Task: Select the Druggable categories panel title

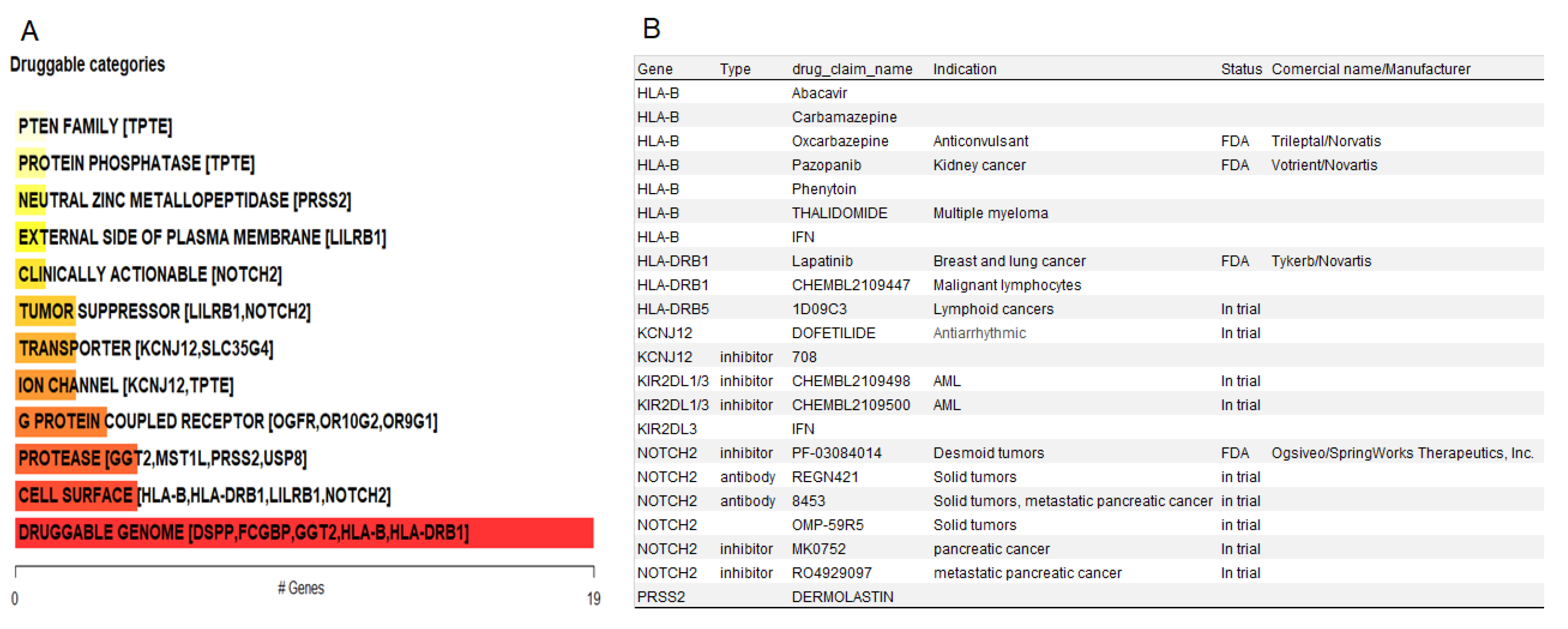Action: [x=88, y=64]
